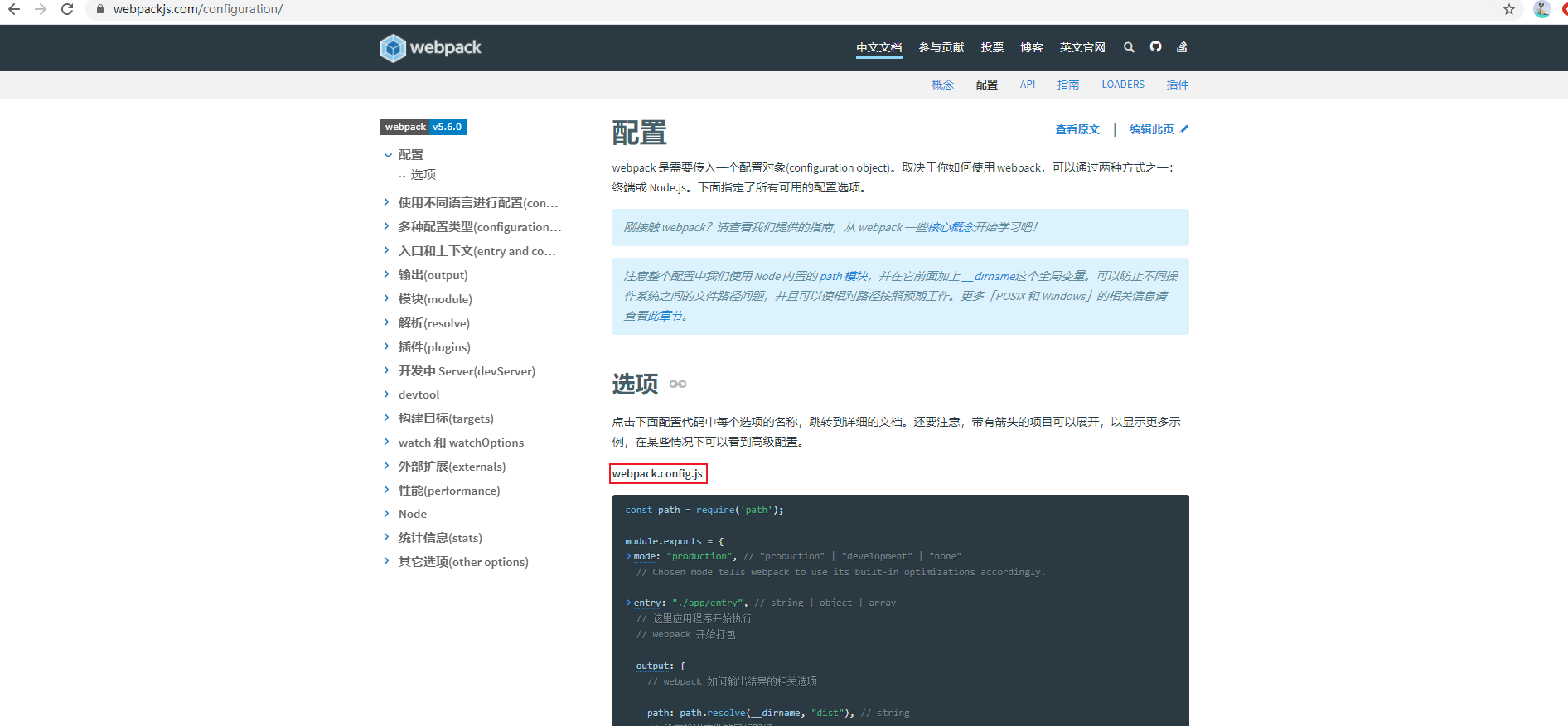Viewport: 1568px width, 726px height.
Task: Click the 配置 page heading
Action: pos(639,133)
